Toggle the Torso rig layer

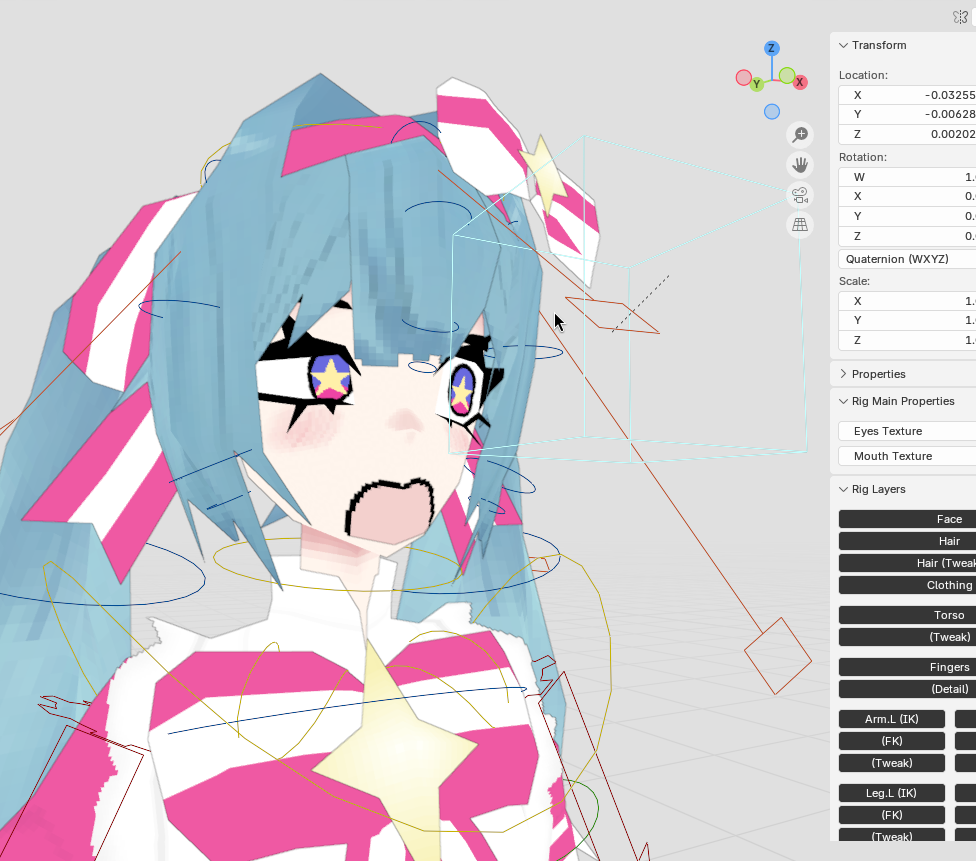907,614
